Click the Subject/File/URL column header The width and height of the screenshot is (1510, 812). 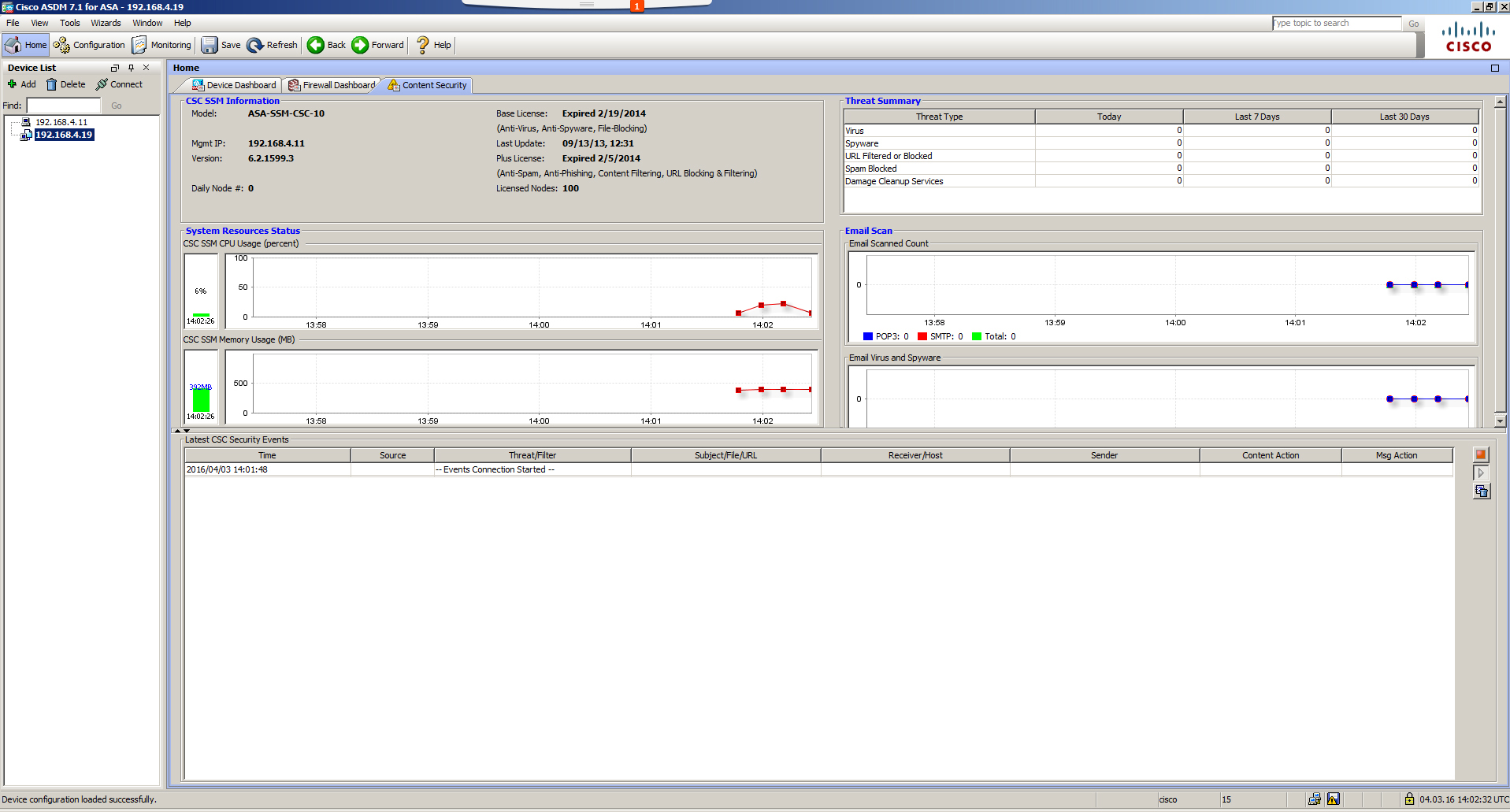point(725,455)
